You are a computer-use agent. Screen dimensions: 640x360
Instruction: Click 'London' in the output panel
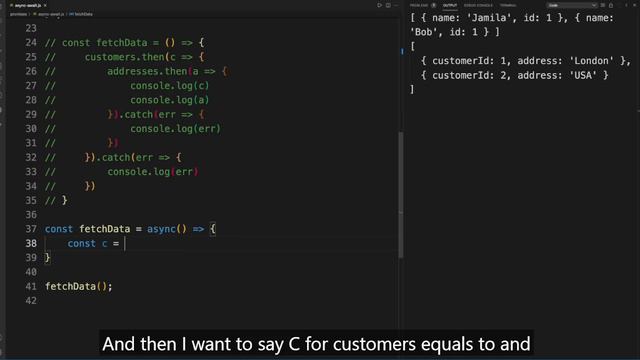591,61
